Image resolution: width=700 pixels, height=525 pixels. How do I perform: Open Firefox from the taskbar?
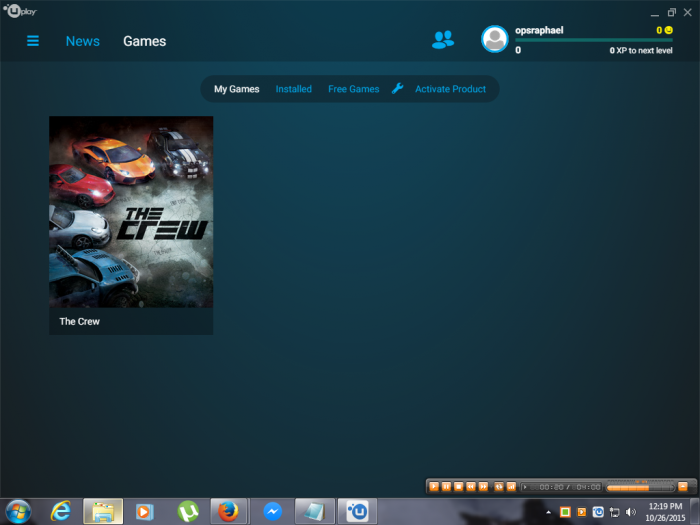[229, 512]
